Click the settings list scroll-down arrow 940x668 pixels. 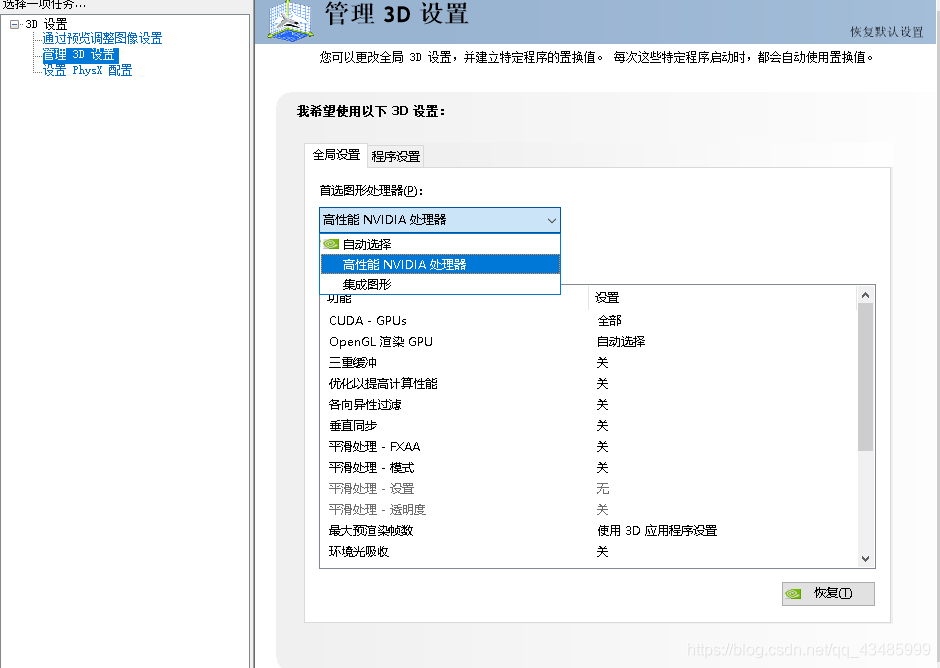click(x=865, y=559)
